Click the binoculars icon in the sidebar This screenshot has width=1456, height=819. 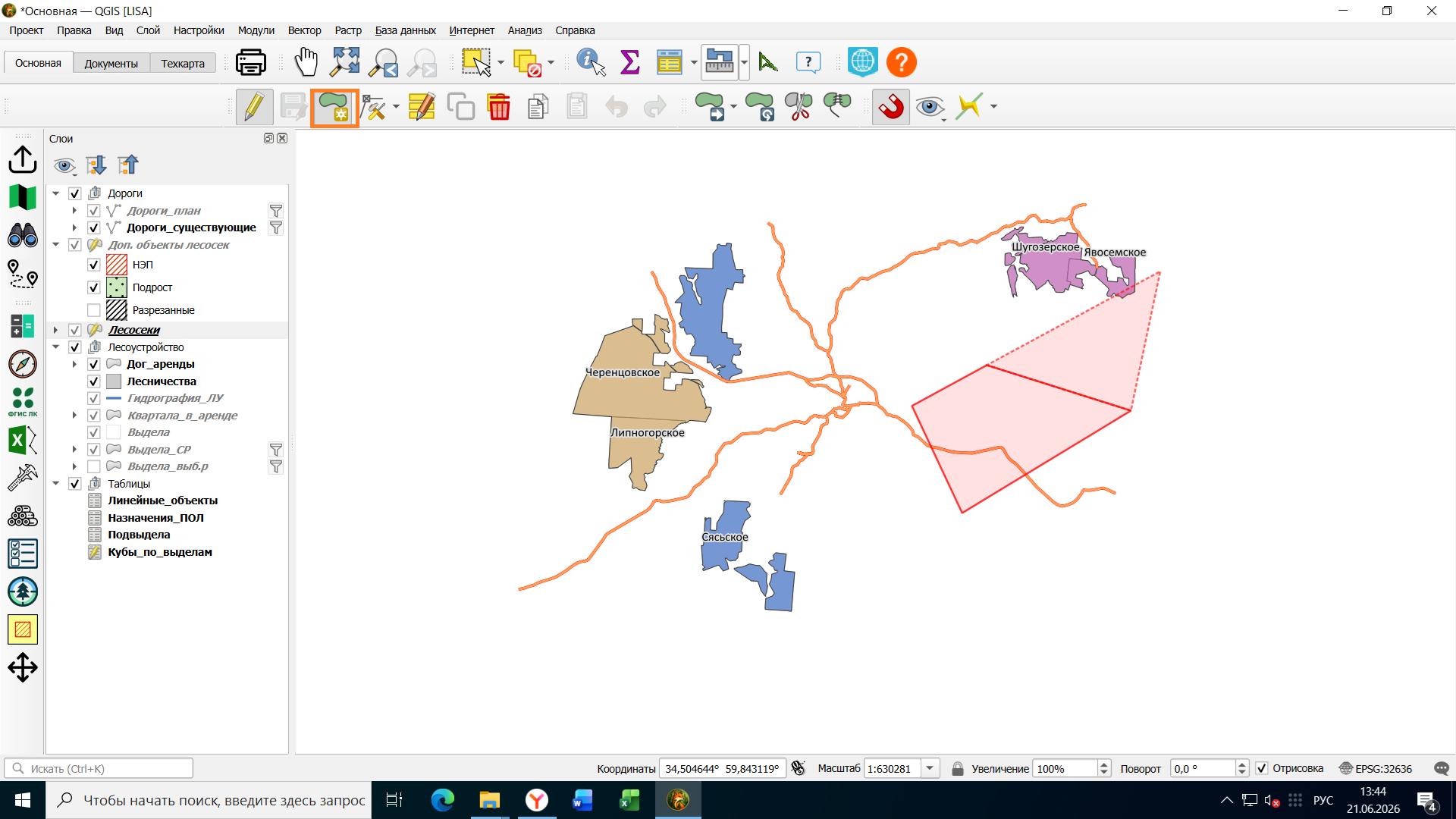click(23, 235)
